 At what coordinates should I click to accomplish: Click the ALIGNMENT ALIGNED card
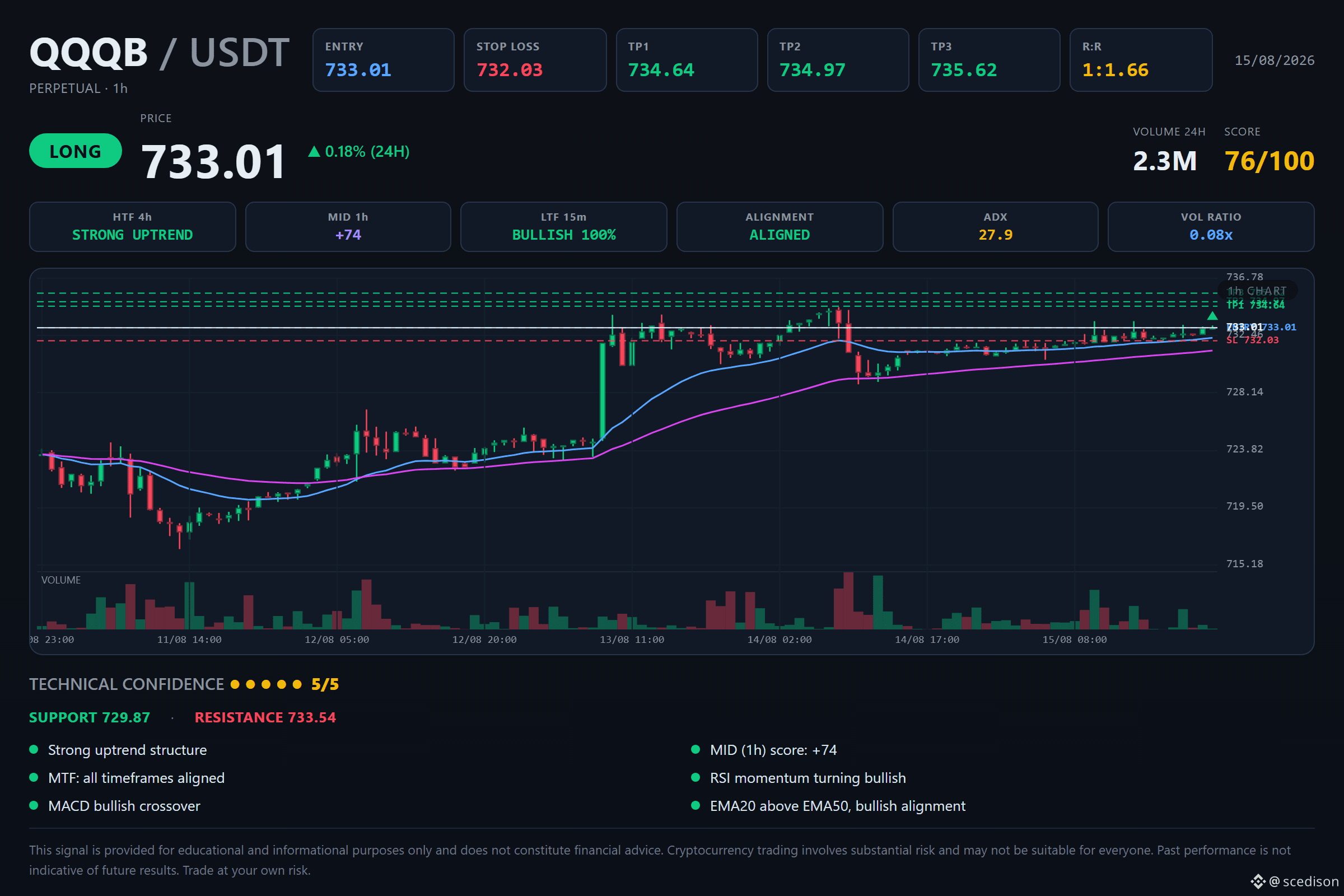pos(780,226)
